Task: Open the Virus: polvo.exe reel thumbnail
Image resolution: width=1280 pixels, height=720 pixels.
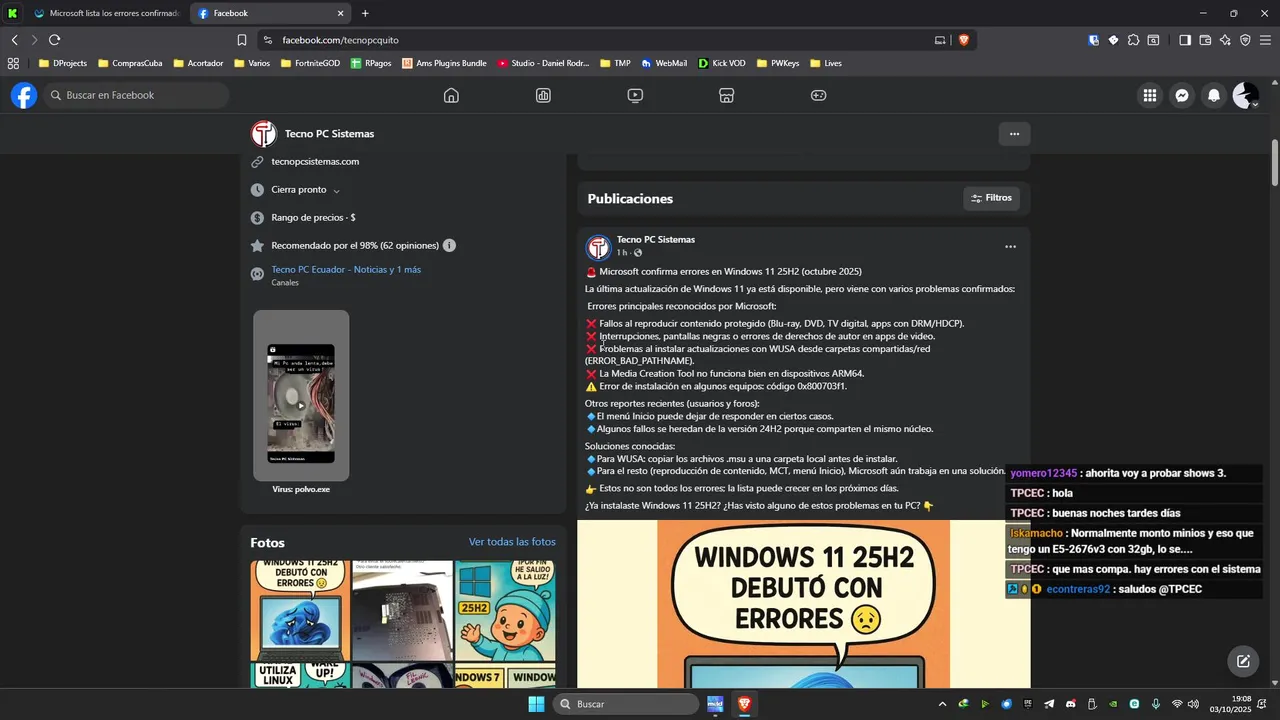Action: [x=301, y=395]
